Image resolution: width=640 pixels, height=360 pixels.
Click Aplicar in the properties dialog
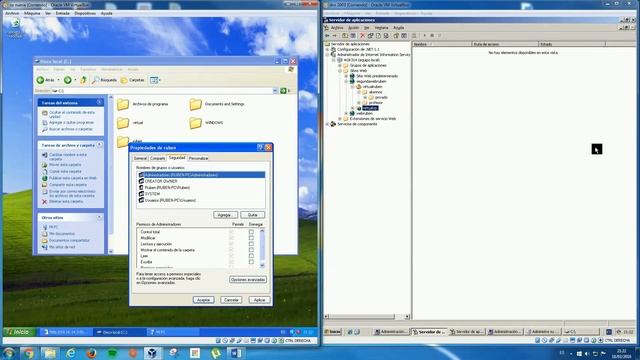click(259, 300)
